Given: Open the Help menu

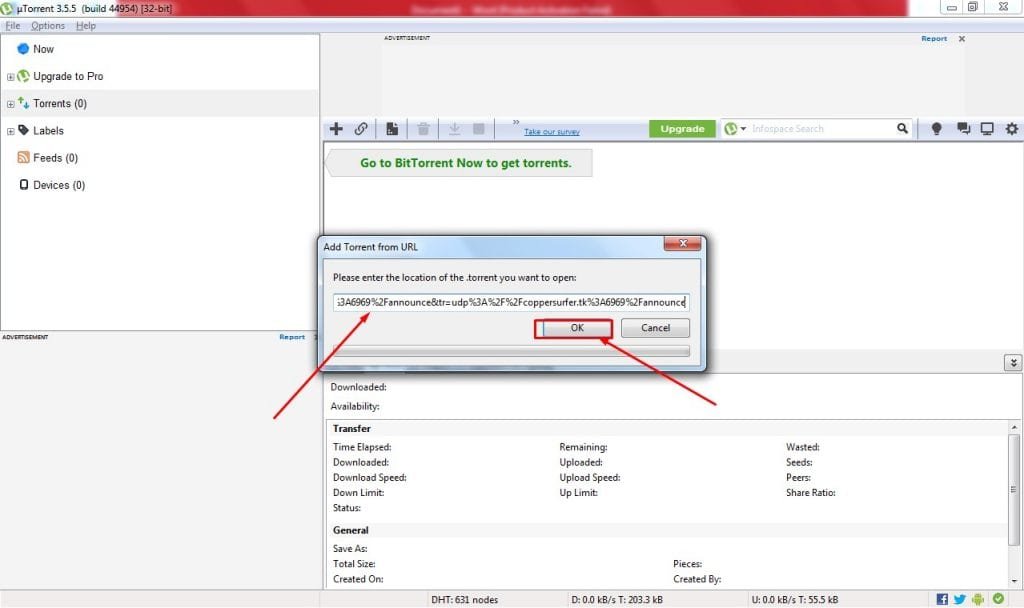Looking at the screenshot, I should (x=86, y=26).
